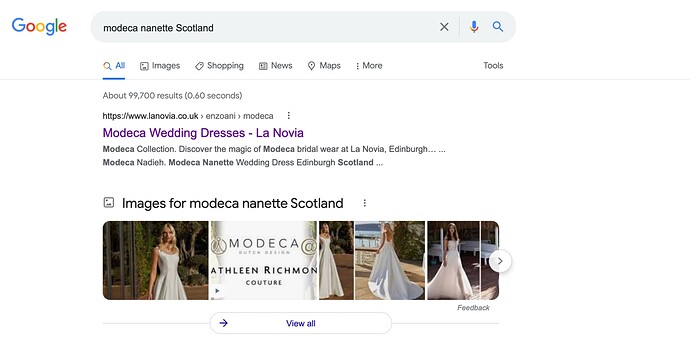Open options dots beside the Images for heading
The image size is (690, 361).
(364, 203)
